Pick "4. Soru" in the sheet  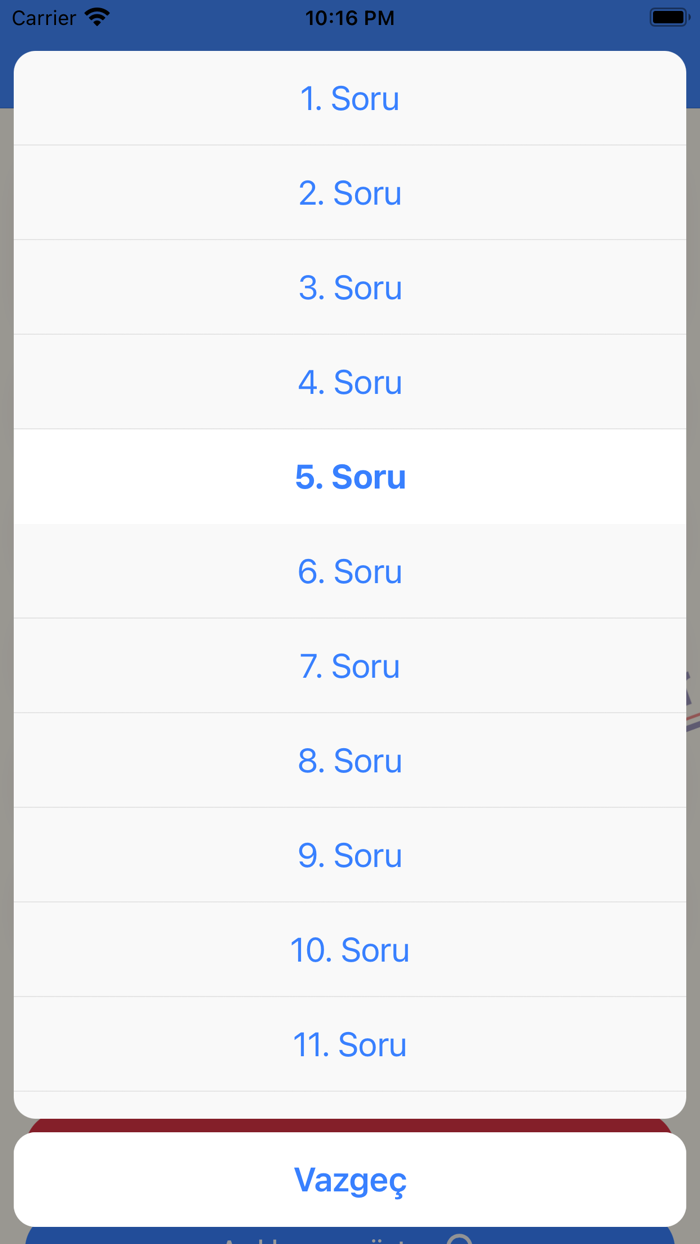350,382
